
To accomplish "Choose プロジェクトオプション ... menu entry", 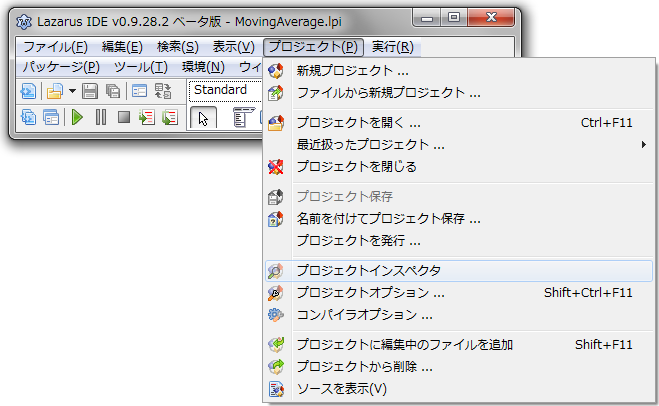I will pyautogui.click(x=459, y=293).
